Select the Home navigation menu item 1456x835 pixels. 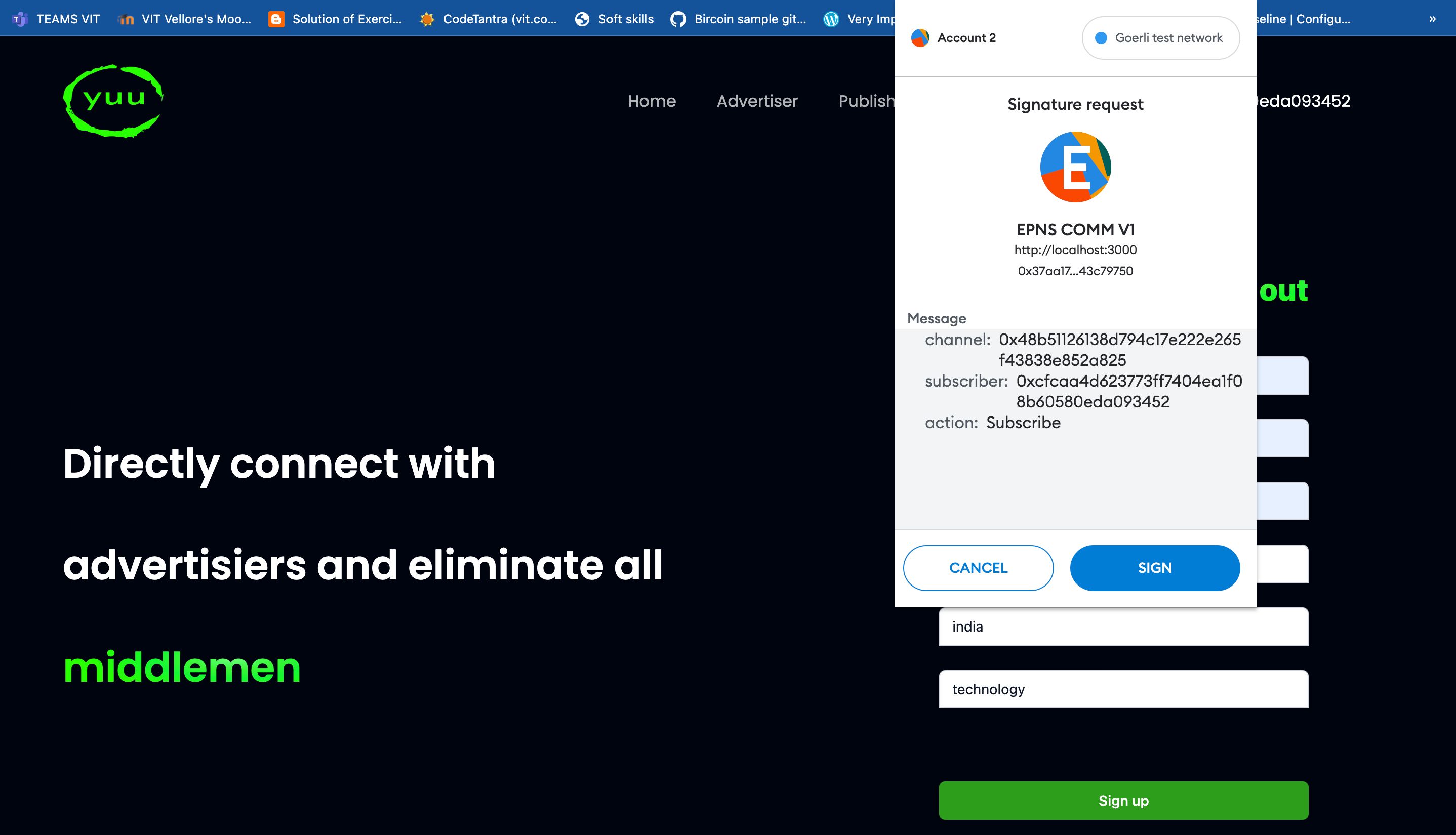pyautogui.click(x=652, y=101)
